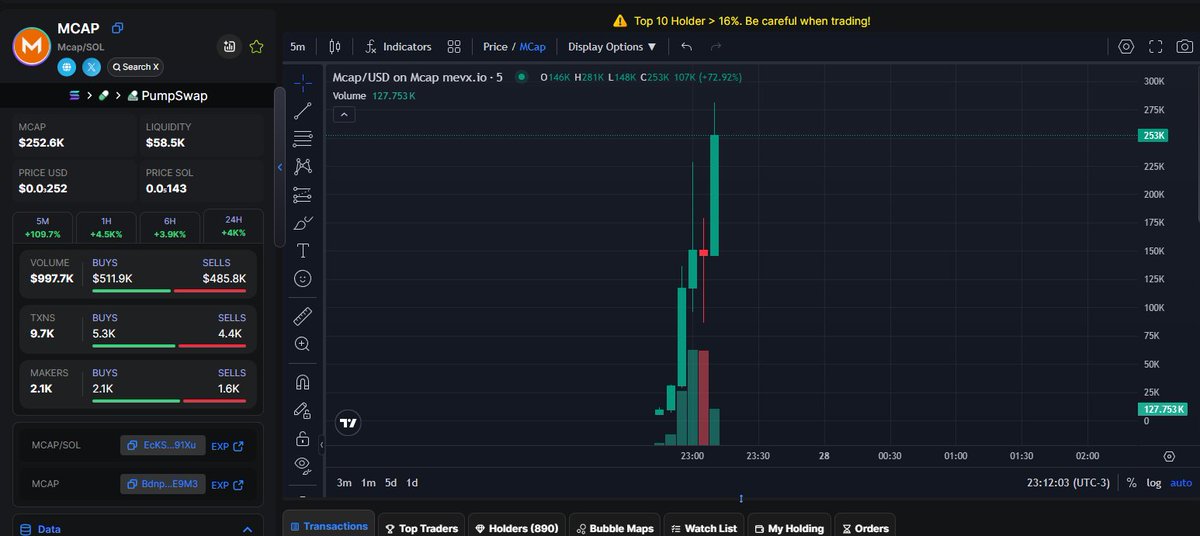Enter fullscreen chart mode
The width and height of the screenshot is (1200, 536).
click(1156, 47)
